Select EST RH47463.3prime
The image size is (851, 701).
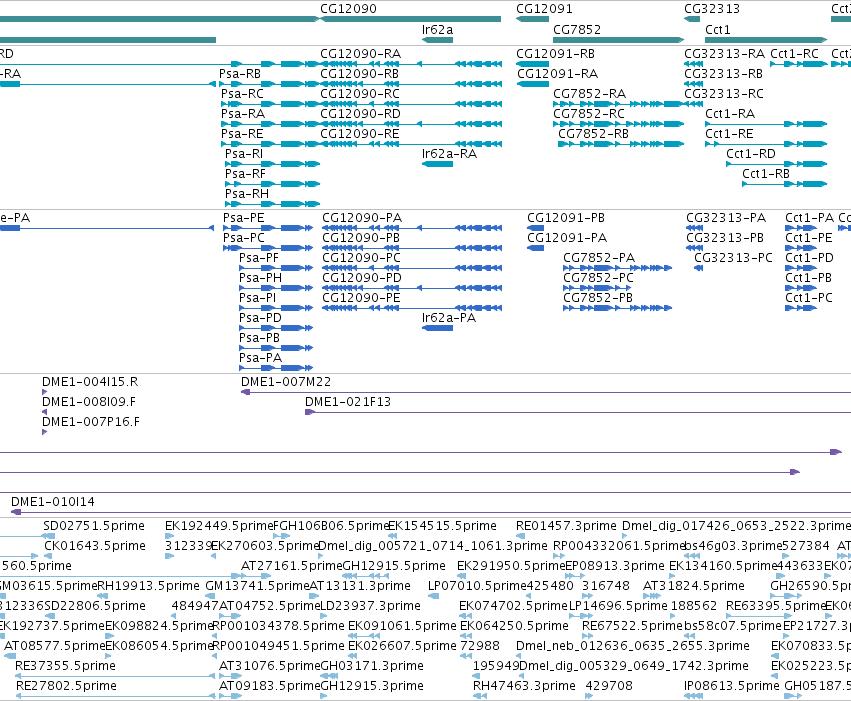[524, 686]
